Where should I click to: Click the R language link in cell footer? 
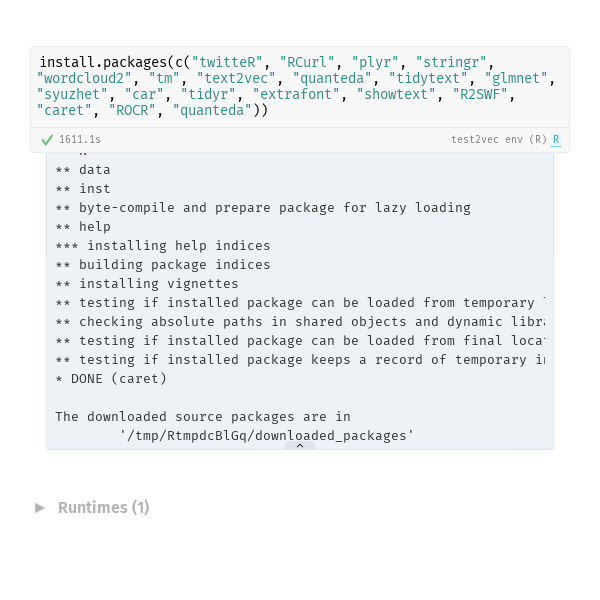click(556, 139)
